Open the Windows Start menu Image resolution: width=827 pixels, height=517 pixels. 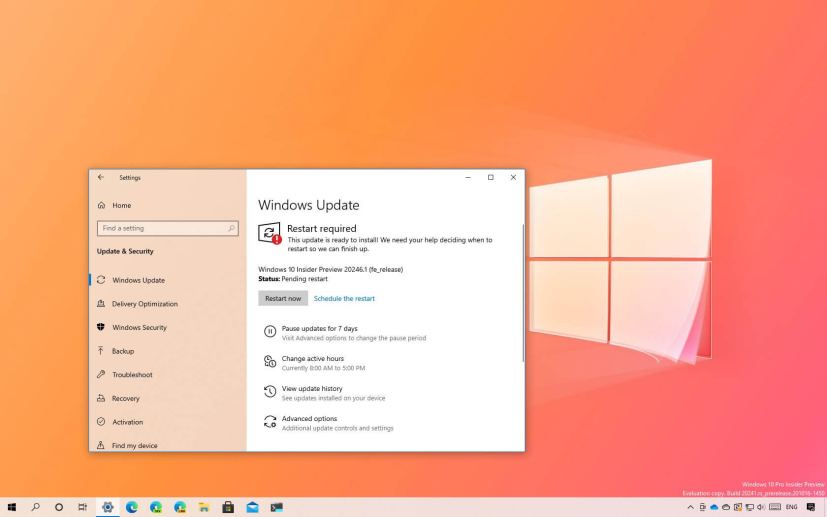click(x=12, y=507)
